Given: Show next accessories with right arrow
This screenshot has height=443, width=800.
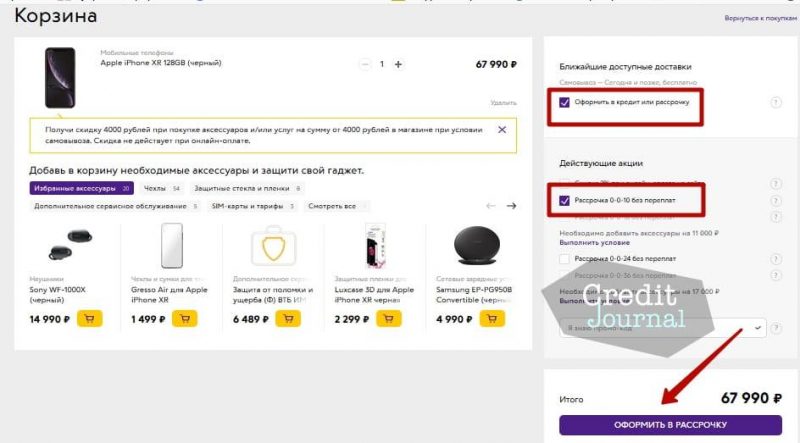Looking at the screenshot, I should [x=511, y=206].
